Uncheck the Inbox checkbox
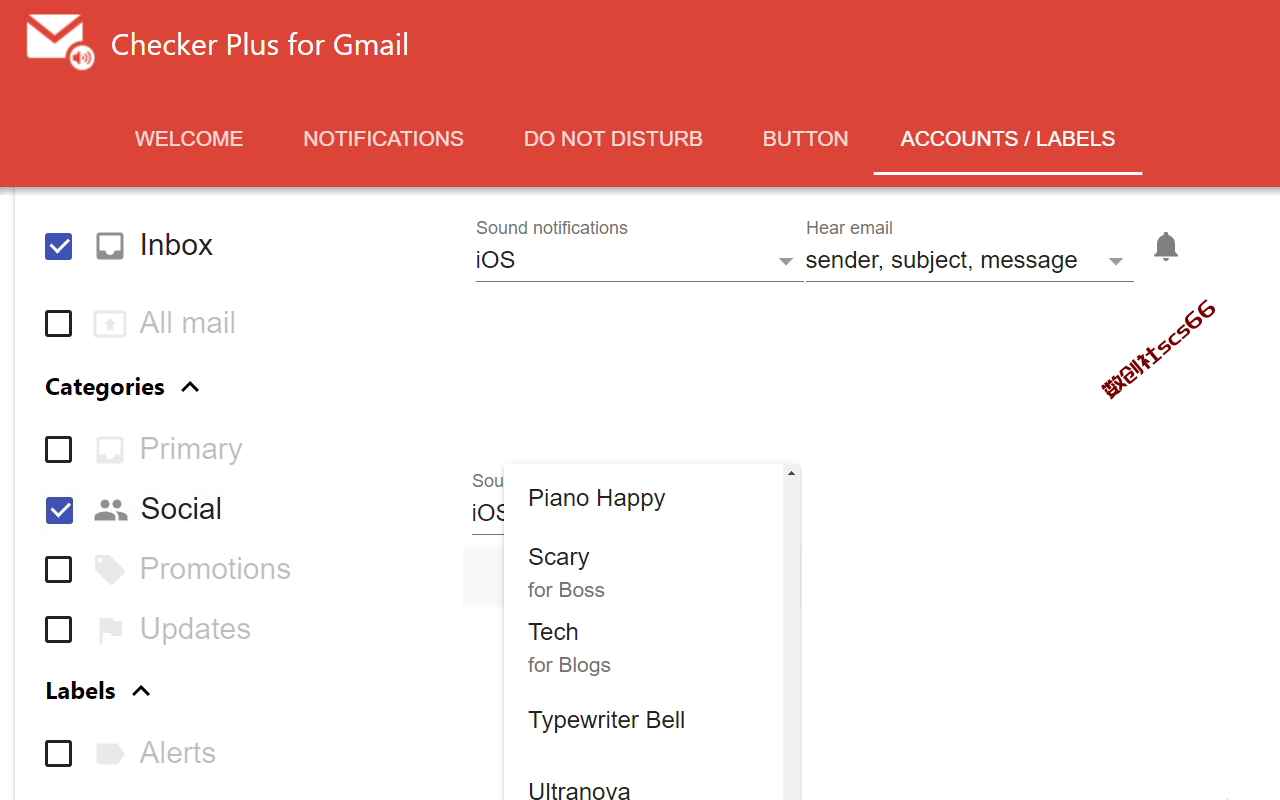Image resolution: width=1280 pixels, height=800 pixels. tap(59, 246)
